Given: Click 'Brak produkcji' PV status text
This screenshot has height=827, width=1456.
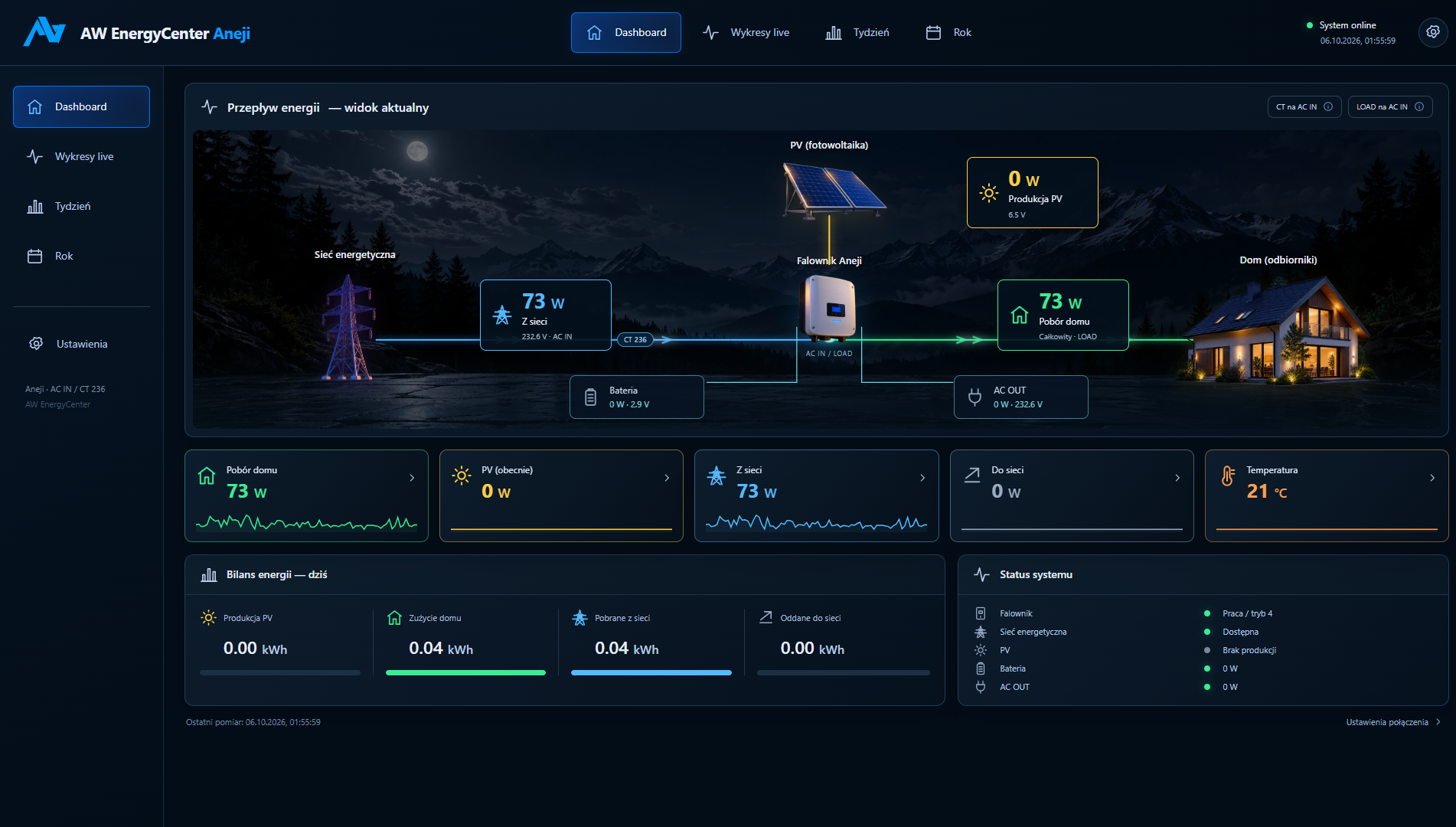Looking at the screenshot, I should (1249, 650).
